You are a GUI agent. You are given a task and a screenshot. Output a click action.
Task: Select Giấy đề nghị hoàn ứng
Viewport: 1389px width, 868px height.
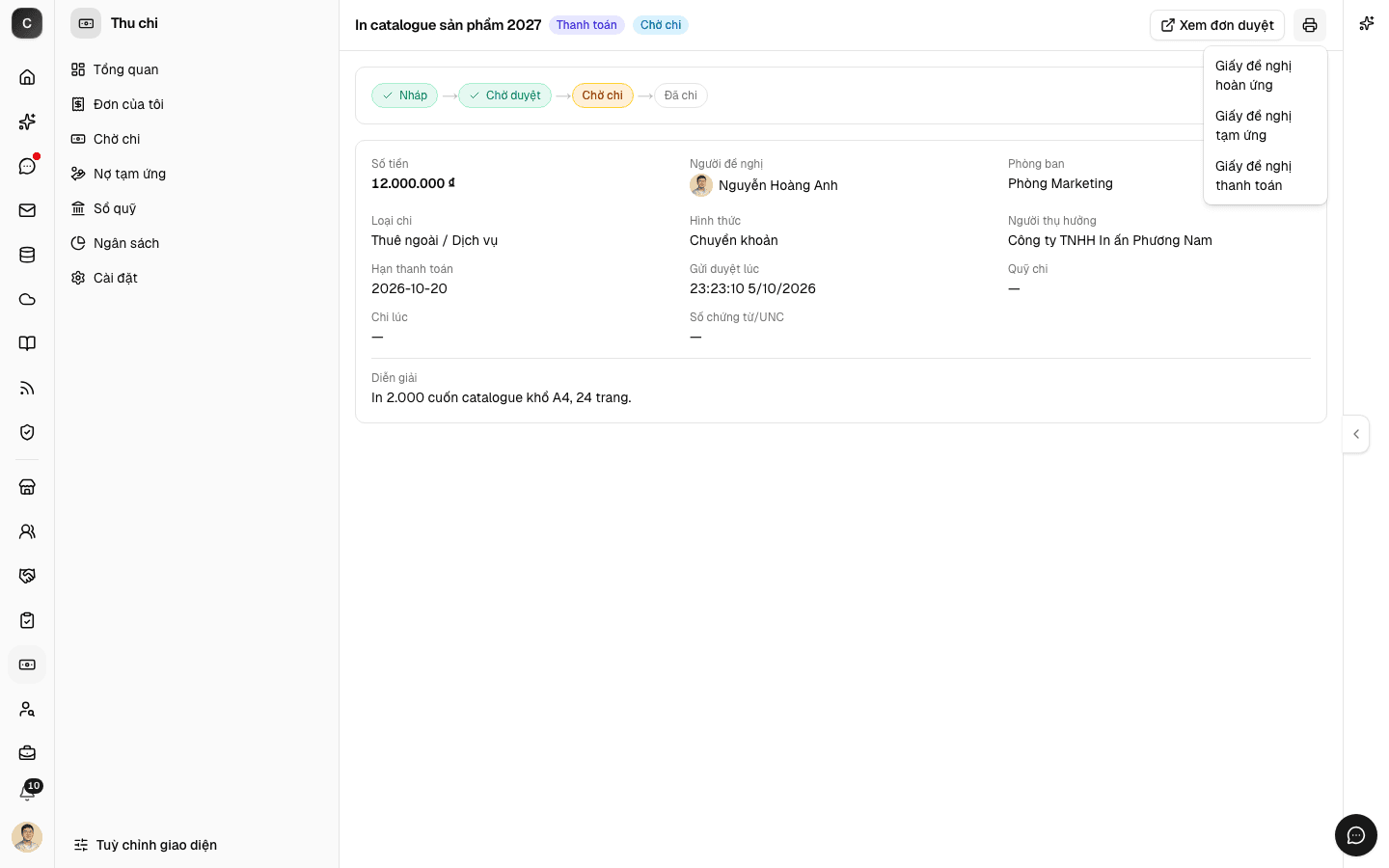tap(1265, 75)
